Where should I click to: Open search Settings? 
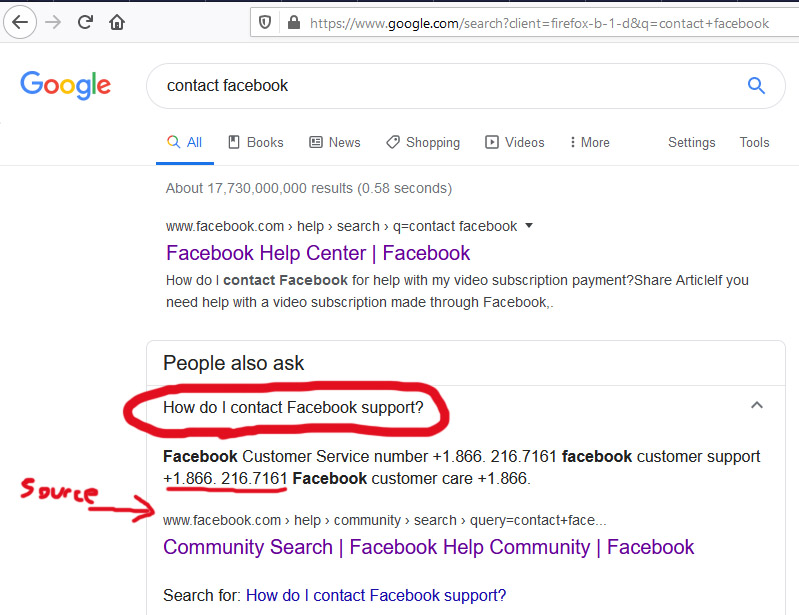[x=691, y=143]
